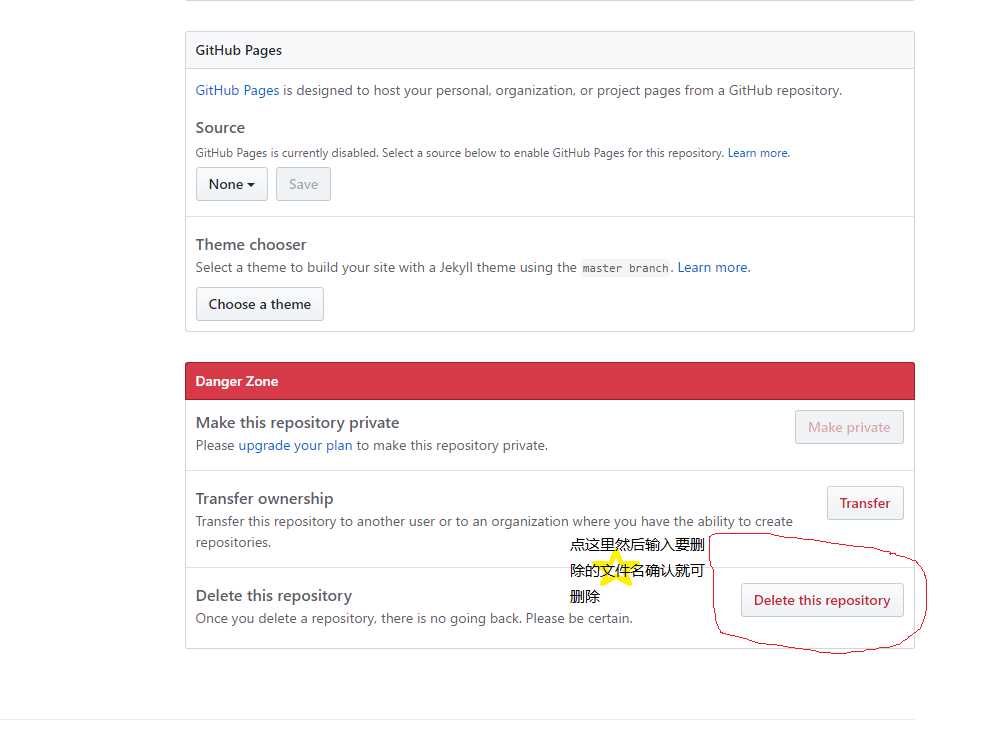
Task: Select the Make this repository private heading
Action: pyautogui.click(x=297, y=423)
